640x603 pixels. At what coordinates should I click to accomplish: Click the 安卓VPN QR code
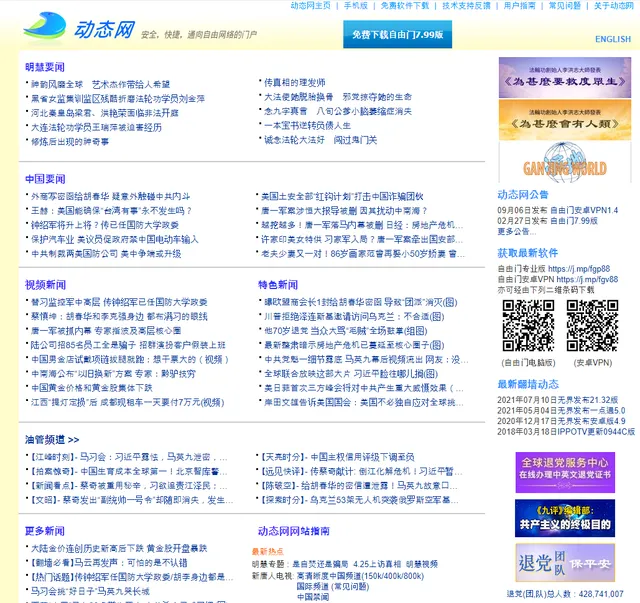(x=592, y=325)
